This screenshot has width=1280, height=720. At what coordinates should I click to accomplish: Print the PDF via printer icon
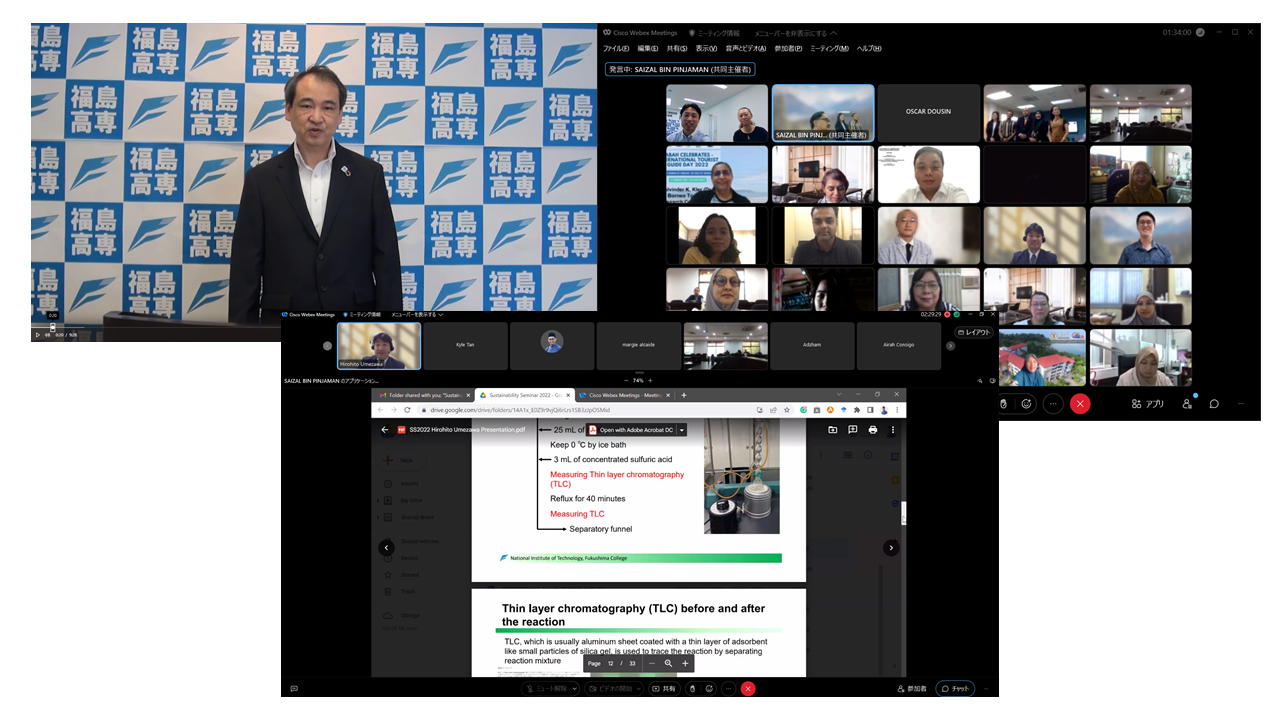tap(873, 430)
